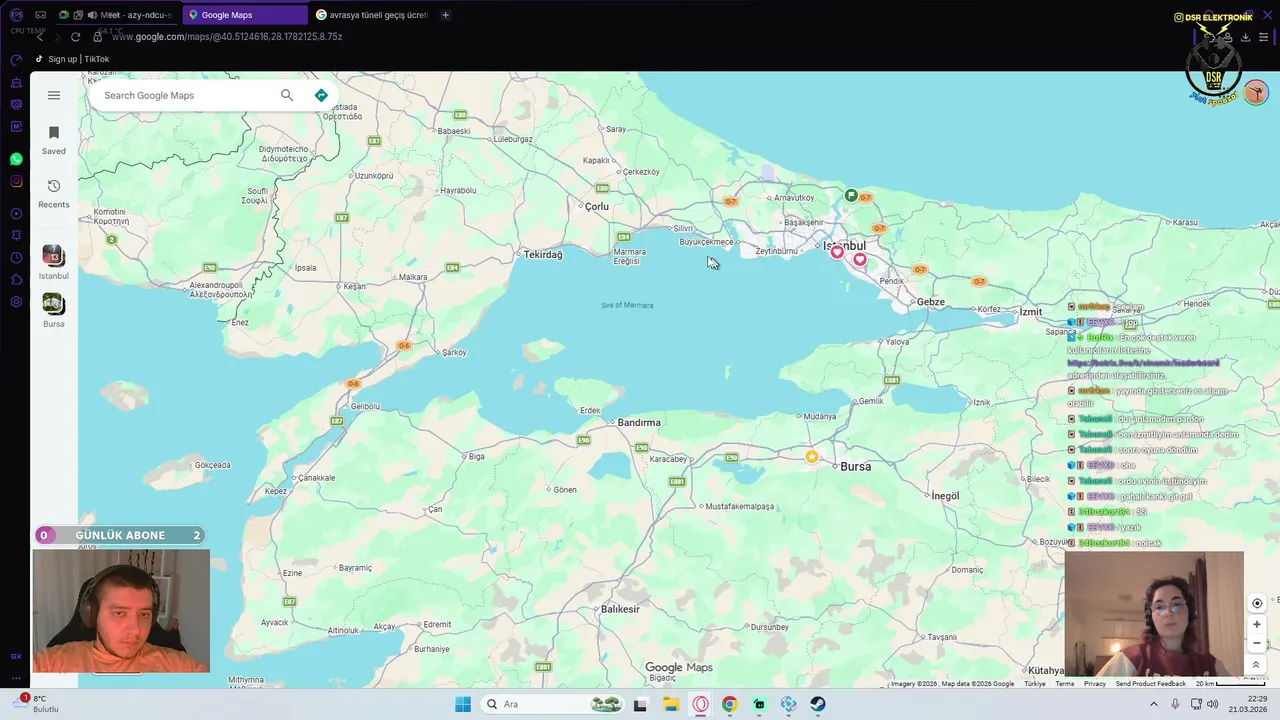Open the Opera sidebar settings gear
This screenshot has height=720, width=1280.
pyautogui.click(x=16, y=302)
